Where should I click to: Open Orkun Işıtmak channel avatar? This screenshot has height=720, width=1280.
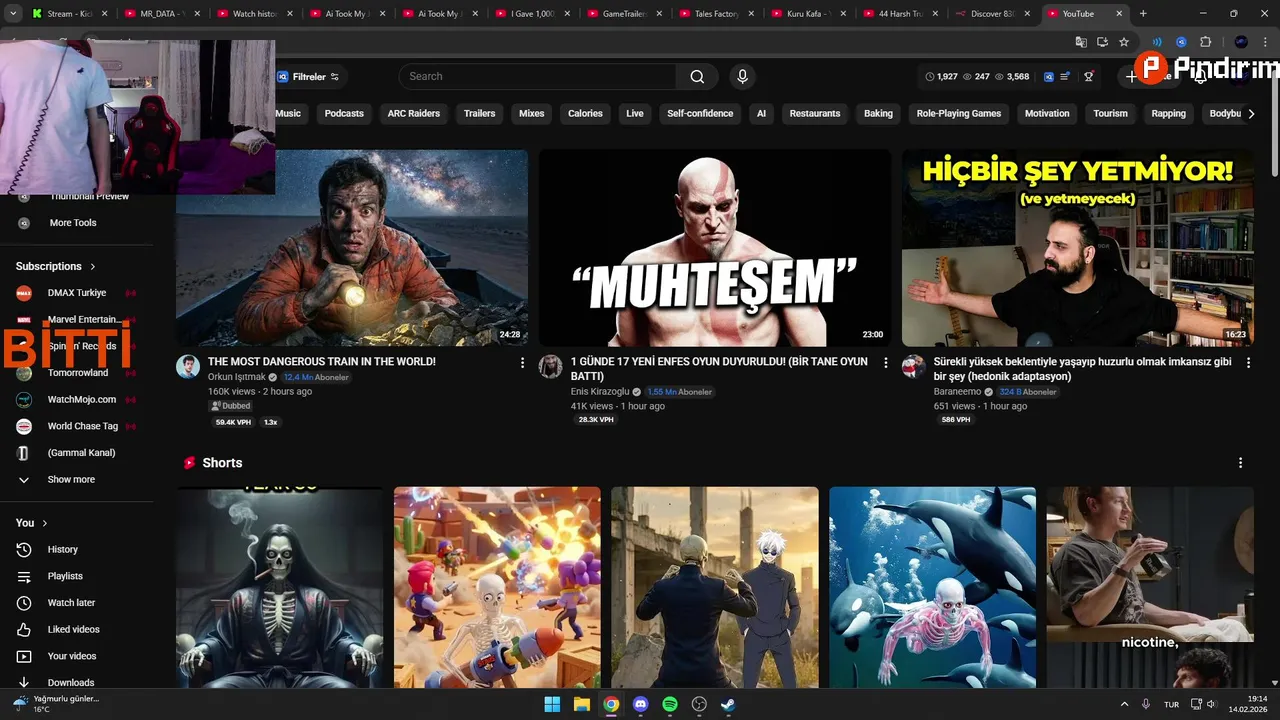point(188,366)
